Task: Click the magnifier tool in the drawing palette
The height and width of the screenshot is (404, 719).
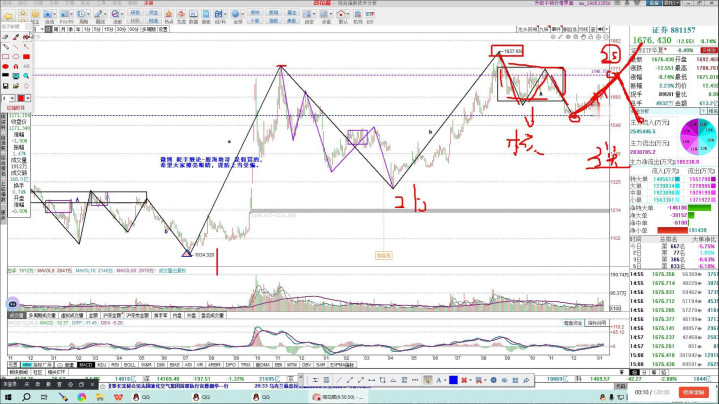Action: tap(26, 76)
